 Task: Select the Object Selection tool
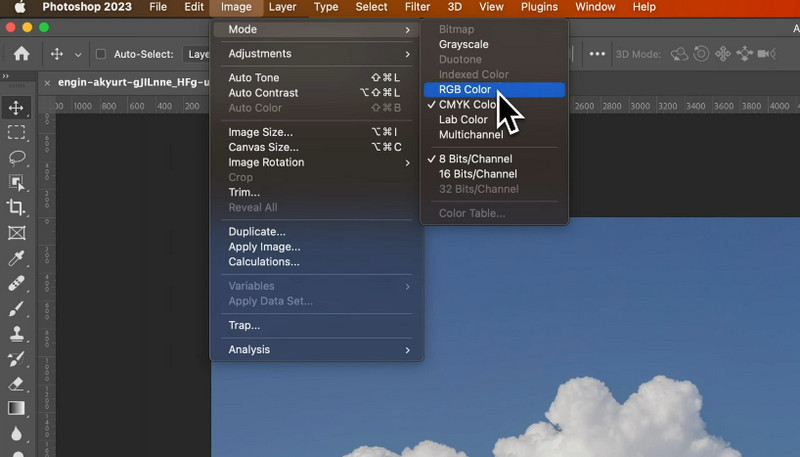coord(16,183)
